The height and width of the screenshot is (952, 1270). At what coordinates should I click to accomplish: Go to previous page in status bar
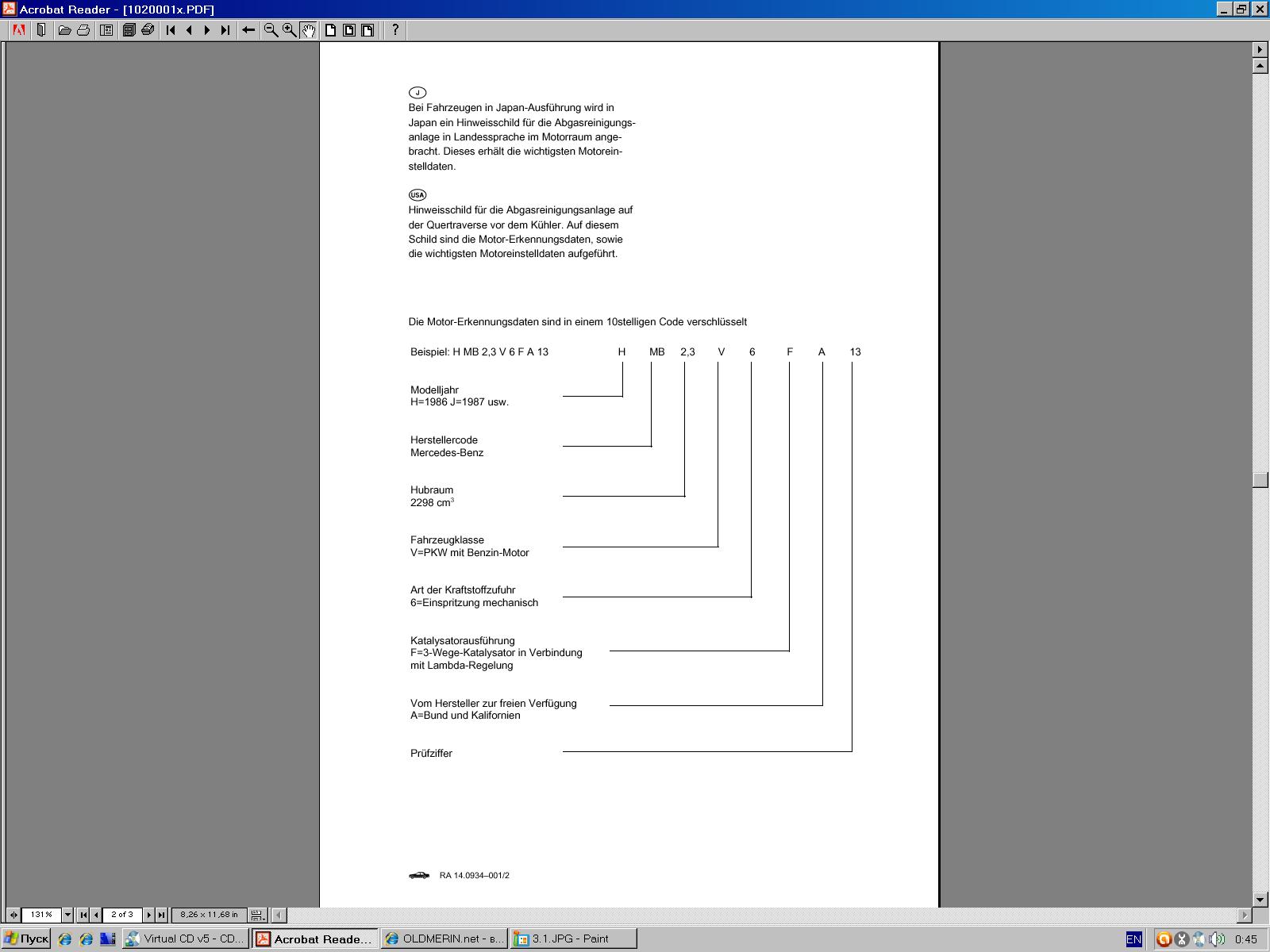pos(96,915)
